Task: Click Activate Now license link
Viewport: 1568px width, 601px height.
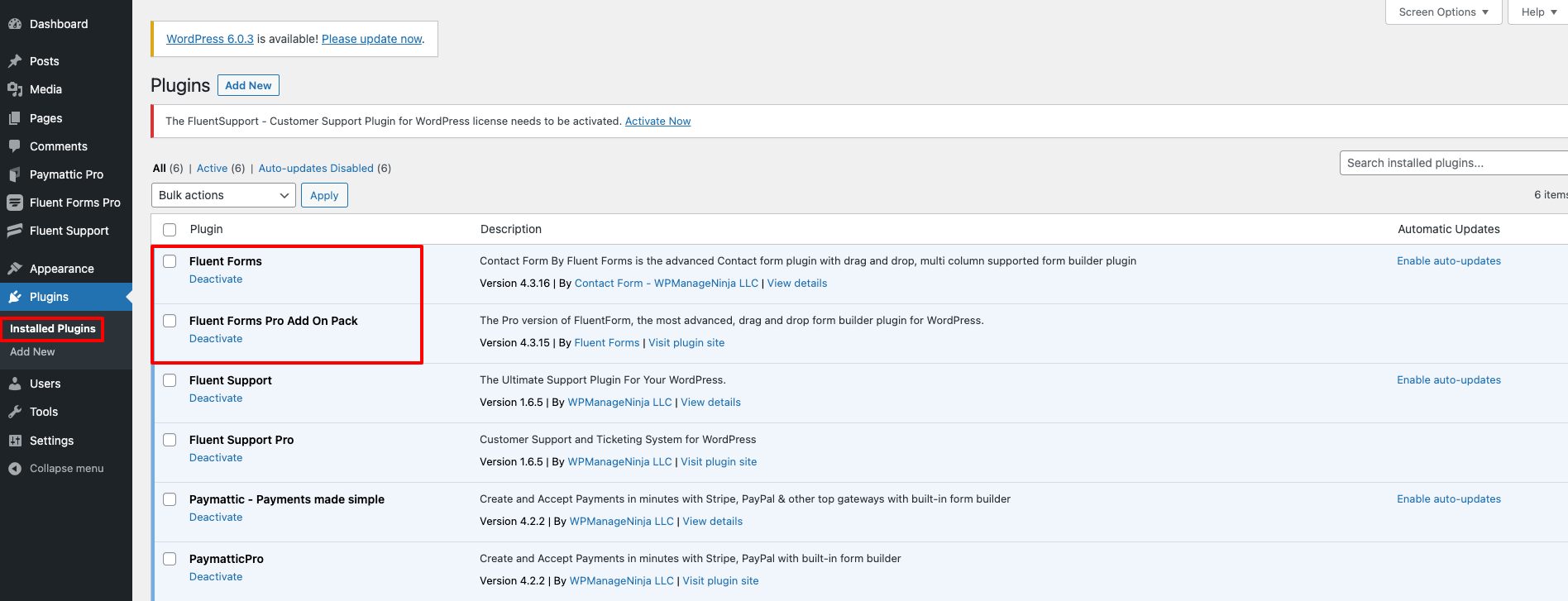Action: 657,122
